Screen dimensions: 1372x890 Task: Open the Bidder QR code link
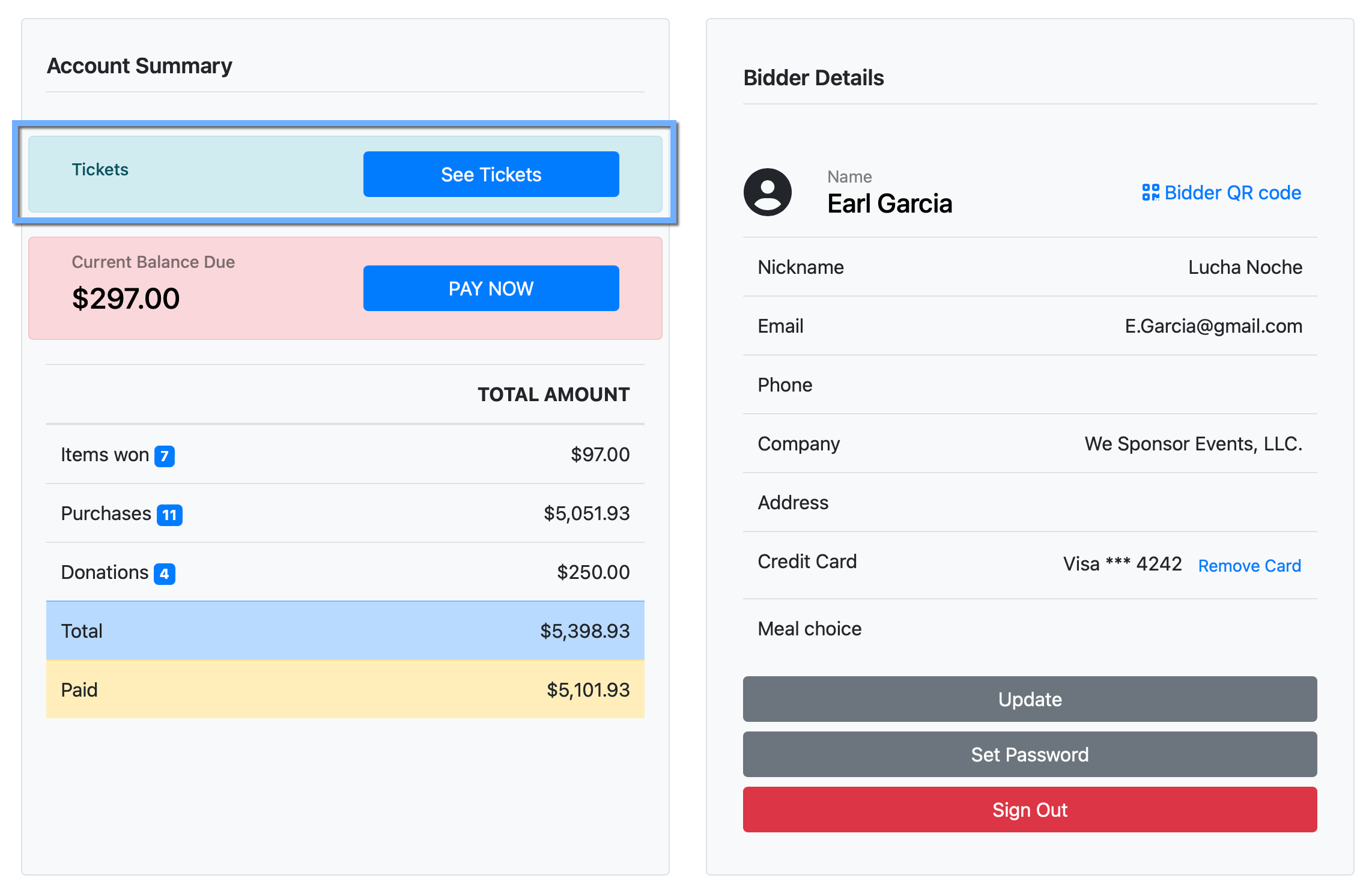tap(1232, 193)
